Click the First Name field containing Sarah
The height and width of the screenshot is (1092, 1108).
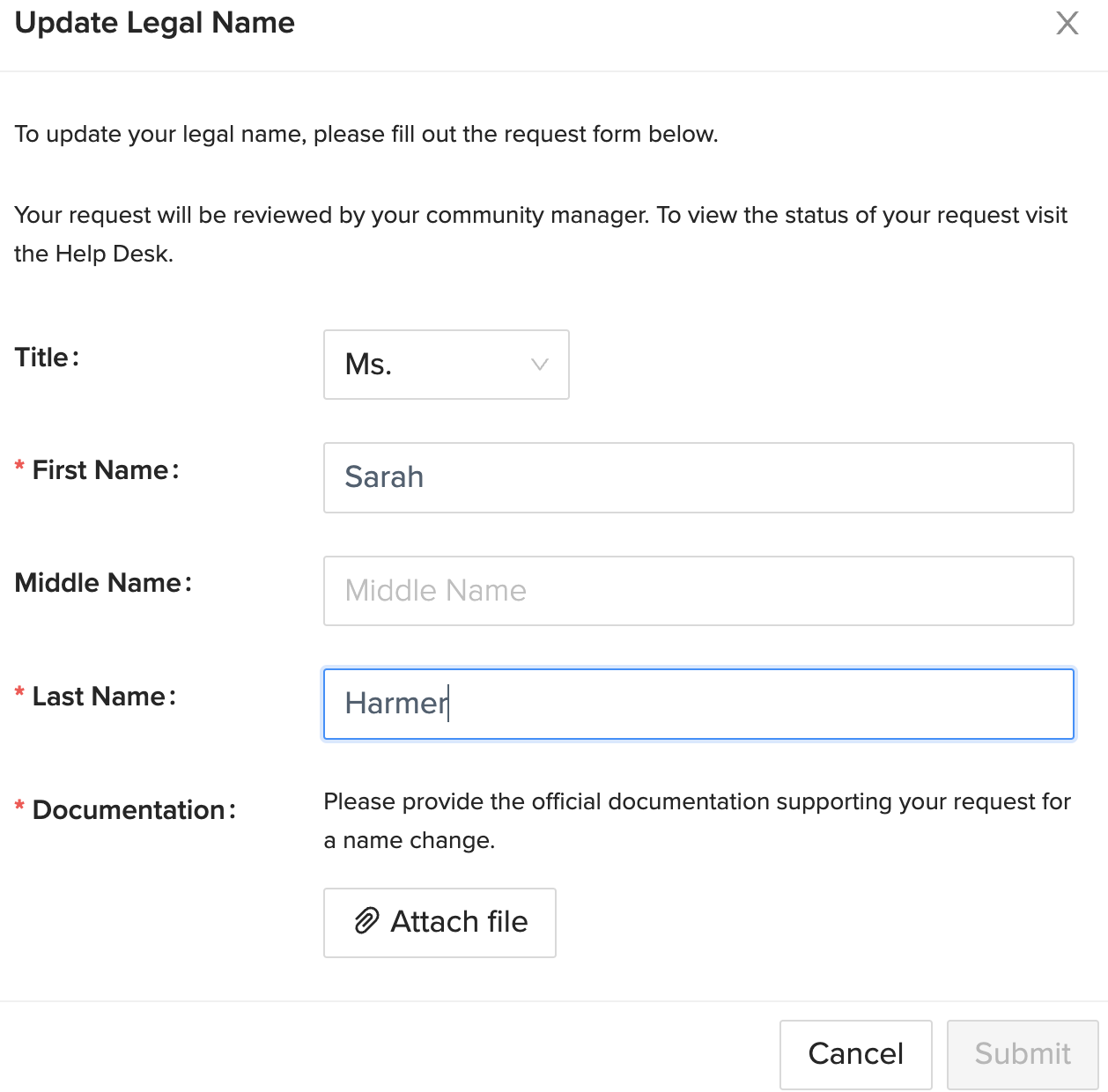pyautogui.click(x=698, y=477)
